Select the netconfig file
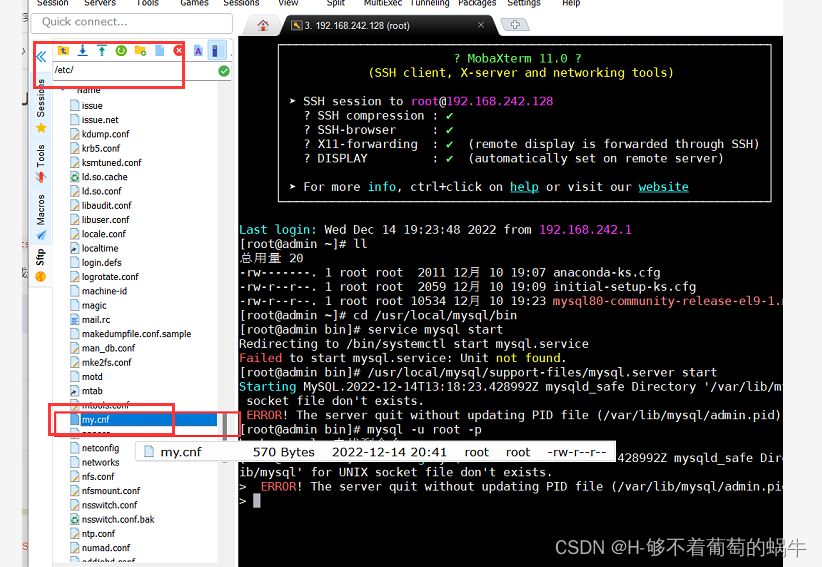The image size is (822, 567). point(100,448)
